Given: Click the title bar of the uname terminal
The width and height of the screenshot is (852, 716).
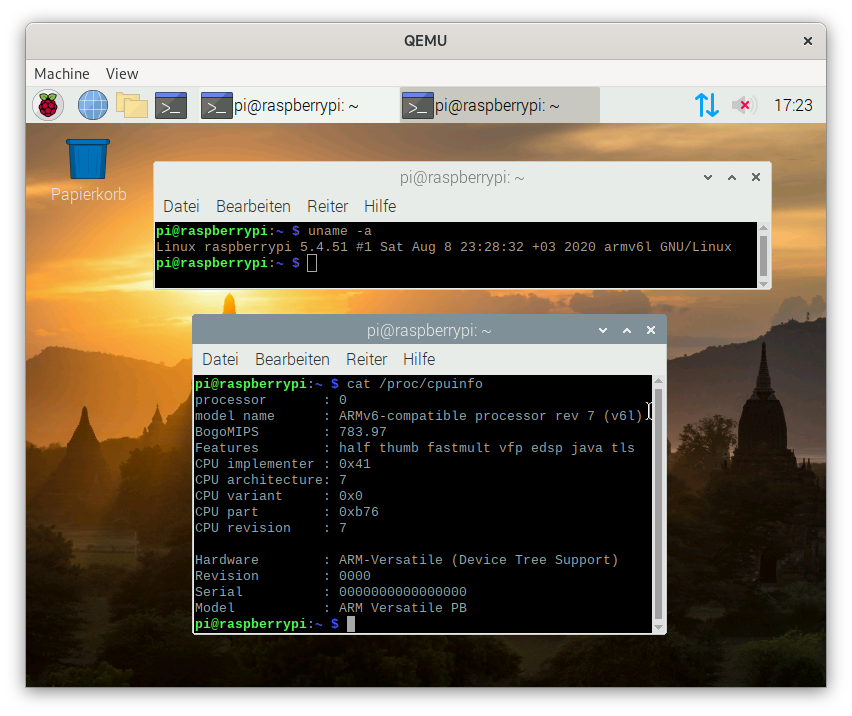Looking at the screenshot, I should pyautogui.click(x=462, y=178).
